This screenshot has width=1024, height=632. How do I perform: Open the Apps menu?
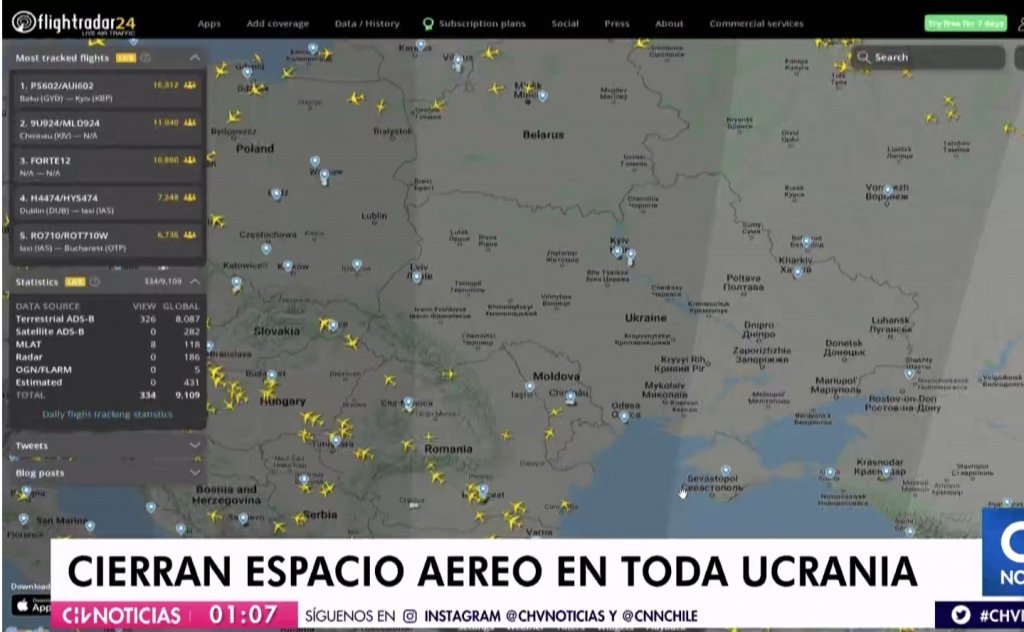(209, 23)
